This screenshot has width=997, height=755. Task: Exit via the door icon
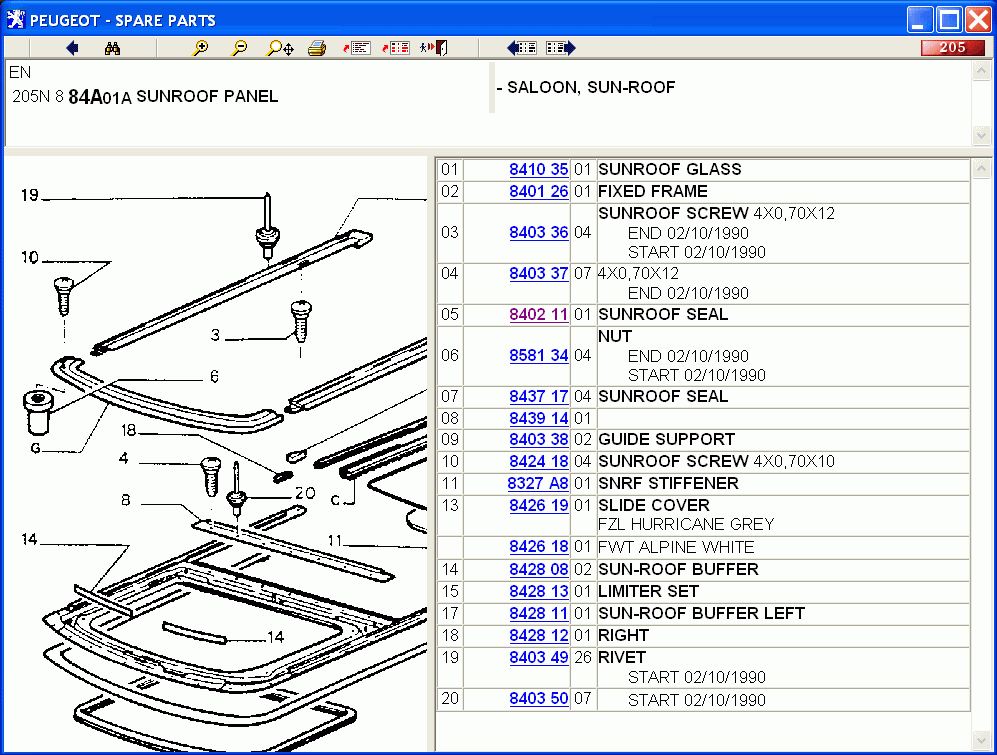[x=434, y=48]
